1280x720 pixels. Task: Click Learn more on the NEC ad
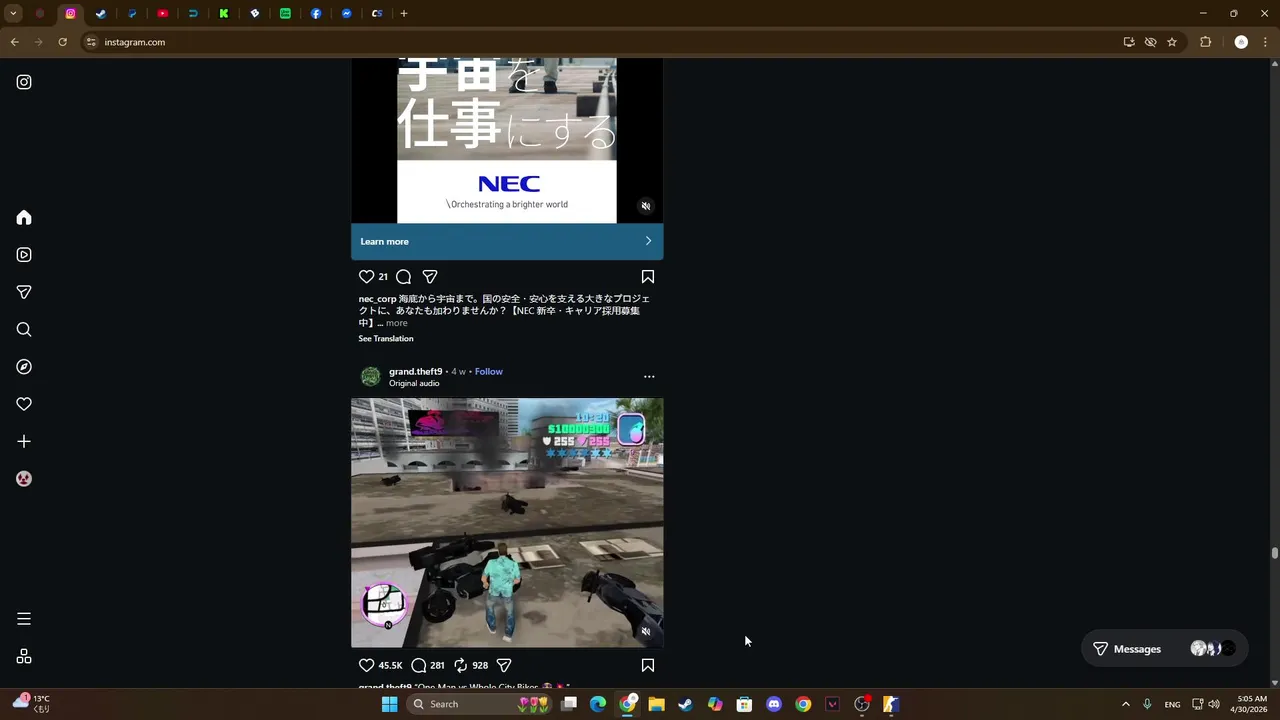[507, 241]
